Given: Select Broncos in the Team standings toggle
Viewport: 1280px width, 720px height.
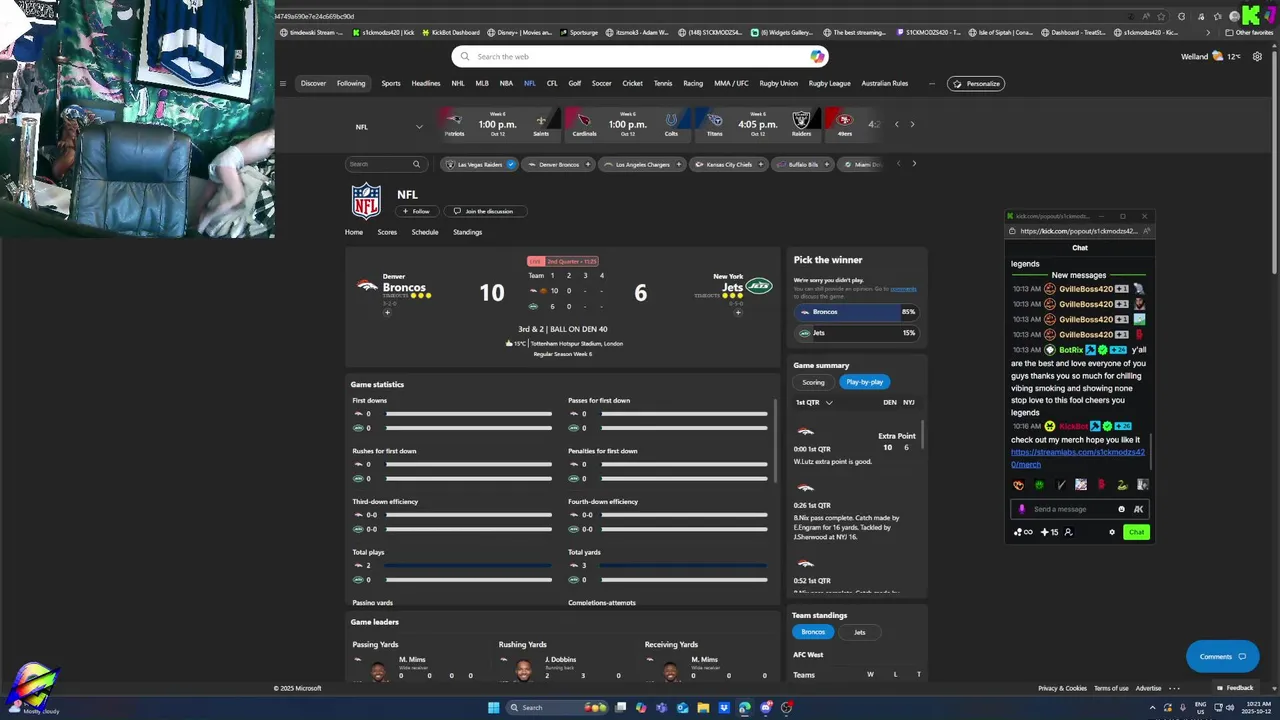Looking at the screenshot, I should click(814, 632).
